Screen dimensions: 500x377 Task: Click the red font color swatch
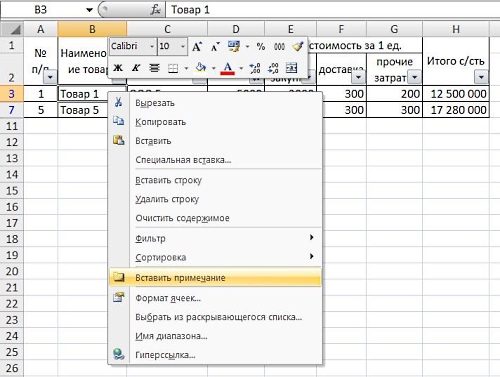(x=227, y=68)
